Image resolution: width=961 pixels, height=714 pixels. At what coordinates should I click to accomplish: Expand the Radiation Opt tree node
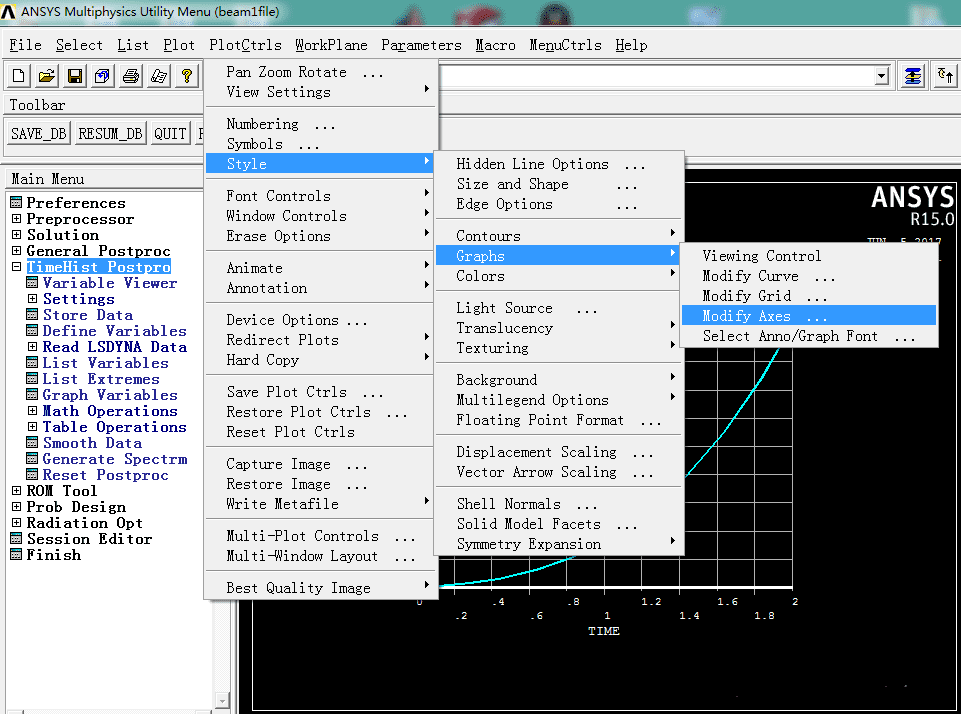17,523
